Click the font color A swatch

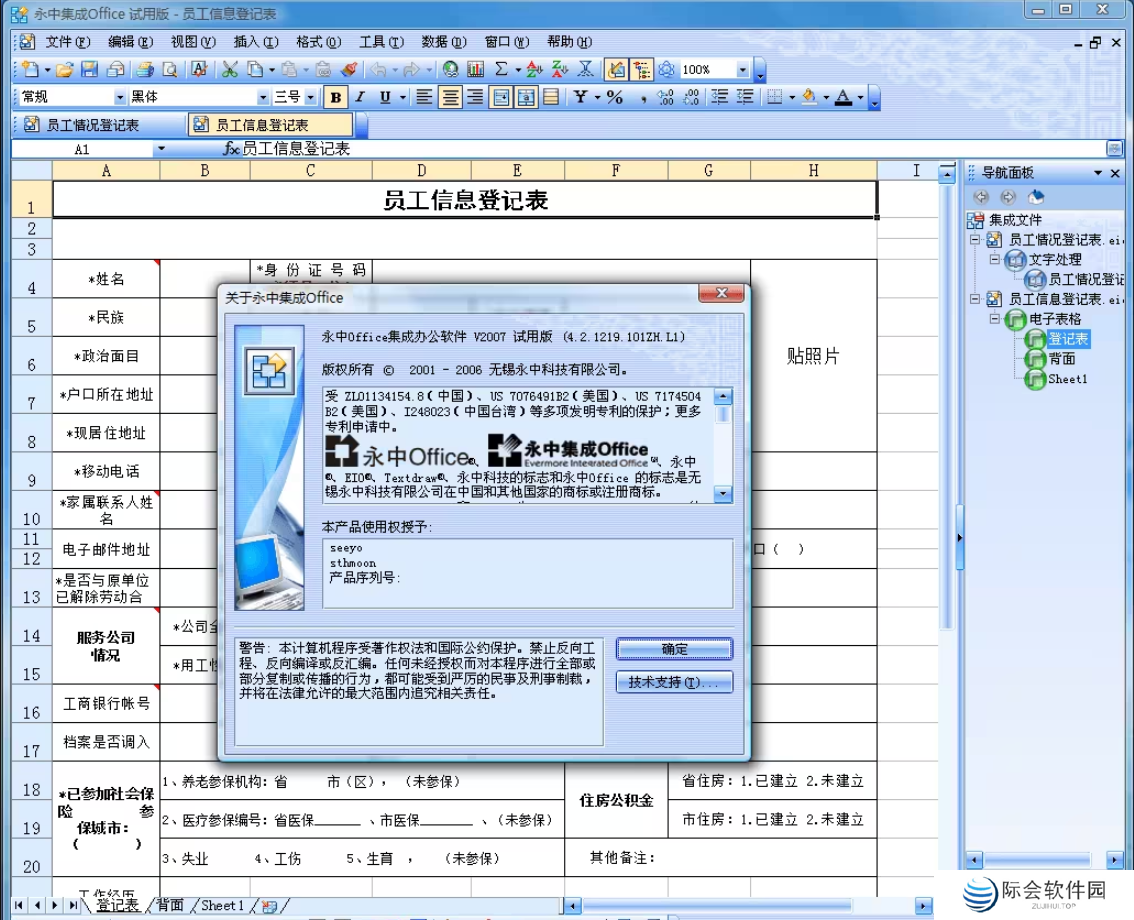(843, 97)
